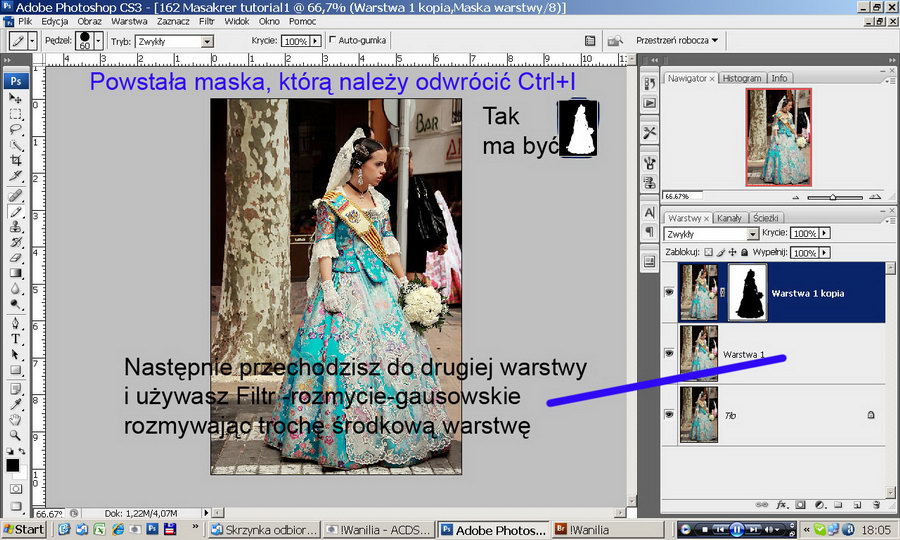The image size is (900, 540).
Task: Open the Filtr menu
Action: (207, 21)
